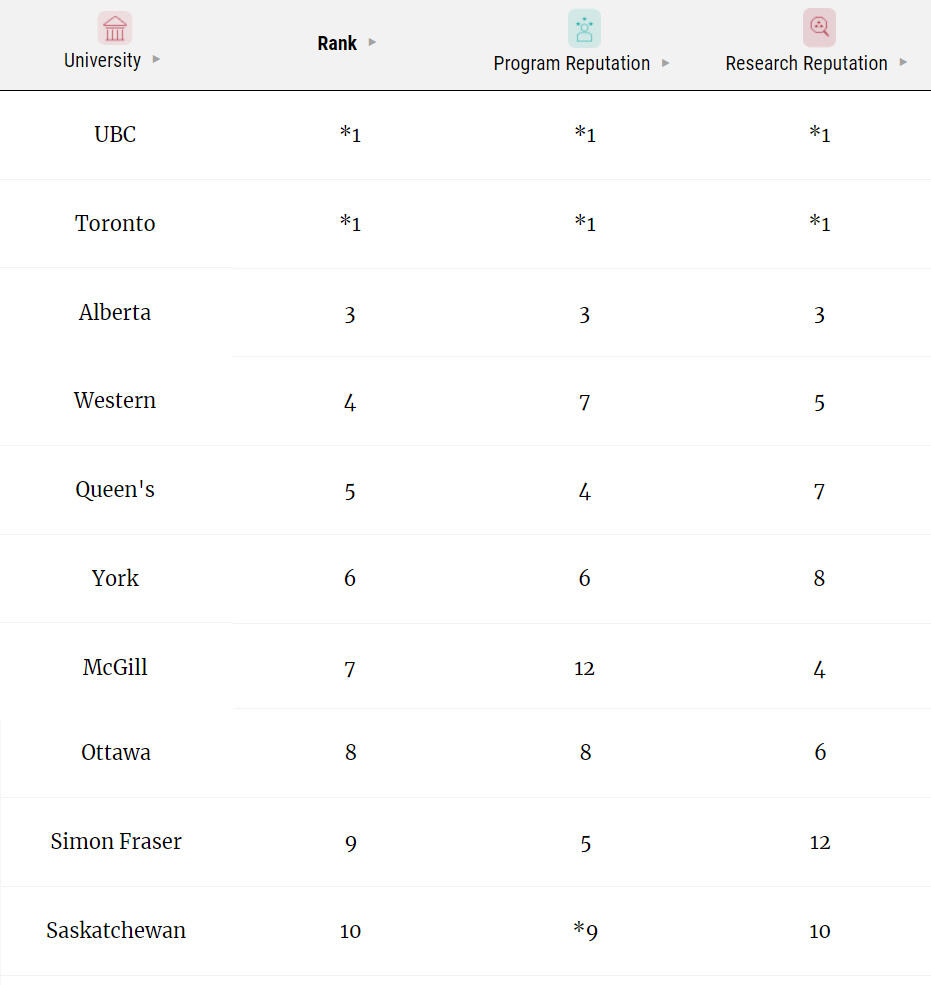Open Program Reputation sort arrow
This screenshot has width=931, height=985.
tap(665, 63)
